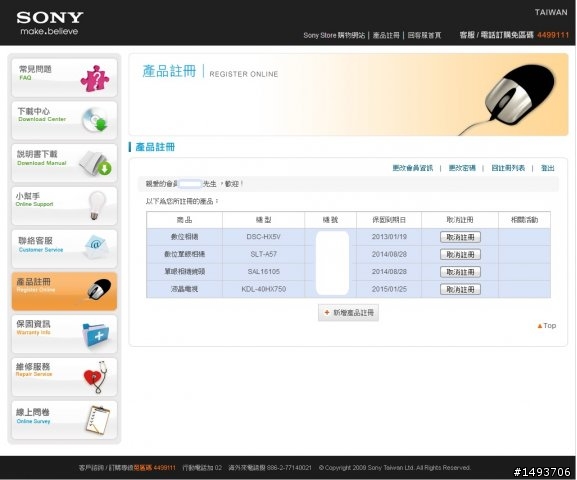The image size is (577, 480).
Task: Open the 下載中心 Download Center item
Action: tap(64, 120)
